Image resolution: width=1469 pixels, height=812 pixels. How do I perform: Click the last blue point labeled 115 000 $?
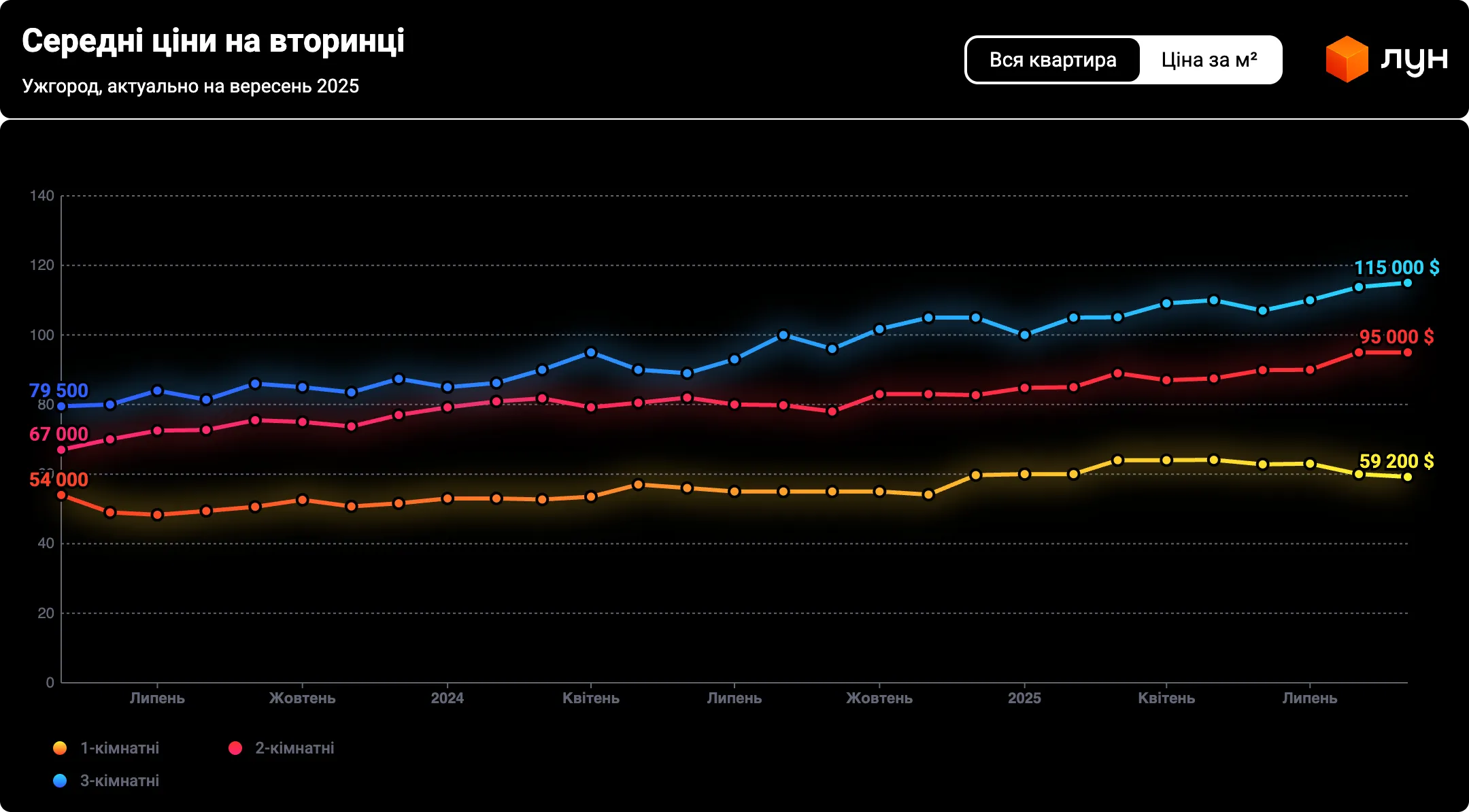(x=1407, y=283)
